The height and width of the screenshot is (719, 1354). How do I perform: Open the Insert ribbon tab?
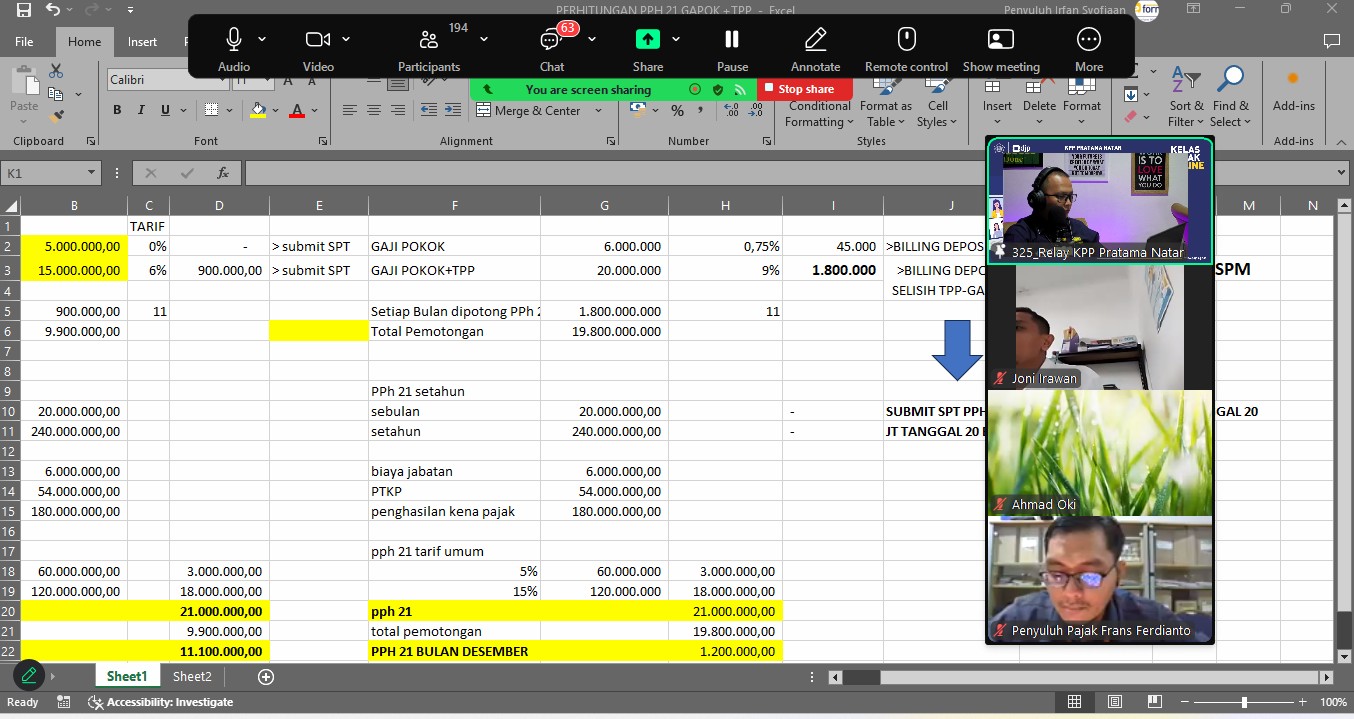coord(142,42)
